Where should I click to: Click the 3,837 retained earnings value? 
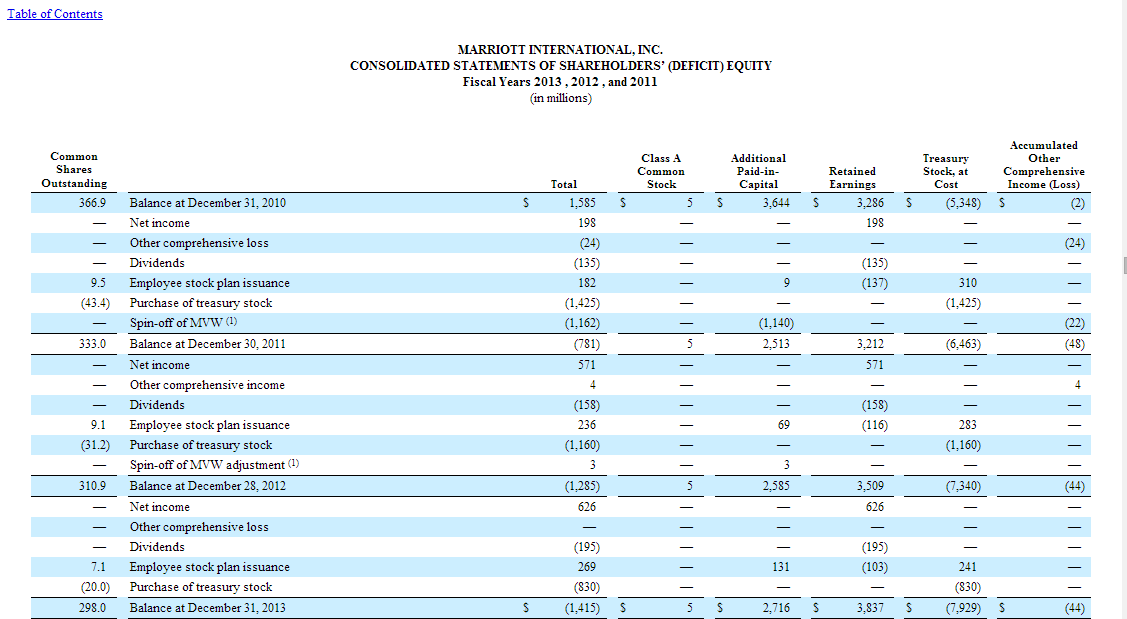point(870,607)
